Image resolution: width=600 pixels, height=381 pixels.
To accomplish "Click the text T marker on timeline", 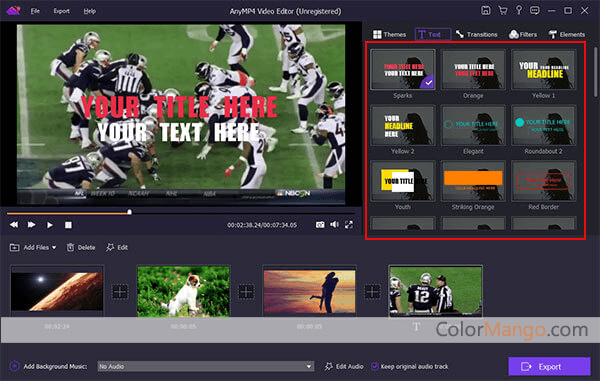I will click(416, 327).
